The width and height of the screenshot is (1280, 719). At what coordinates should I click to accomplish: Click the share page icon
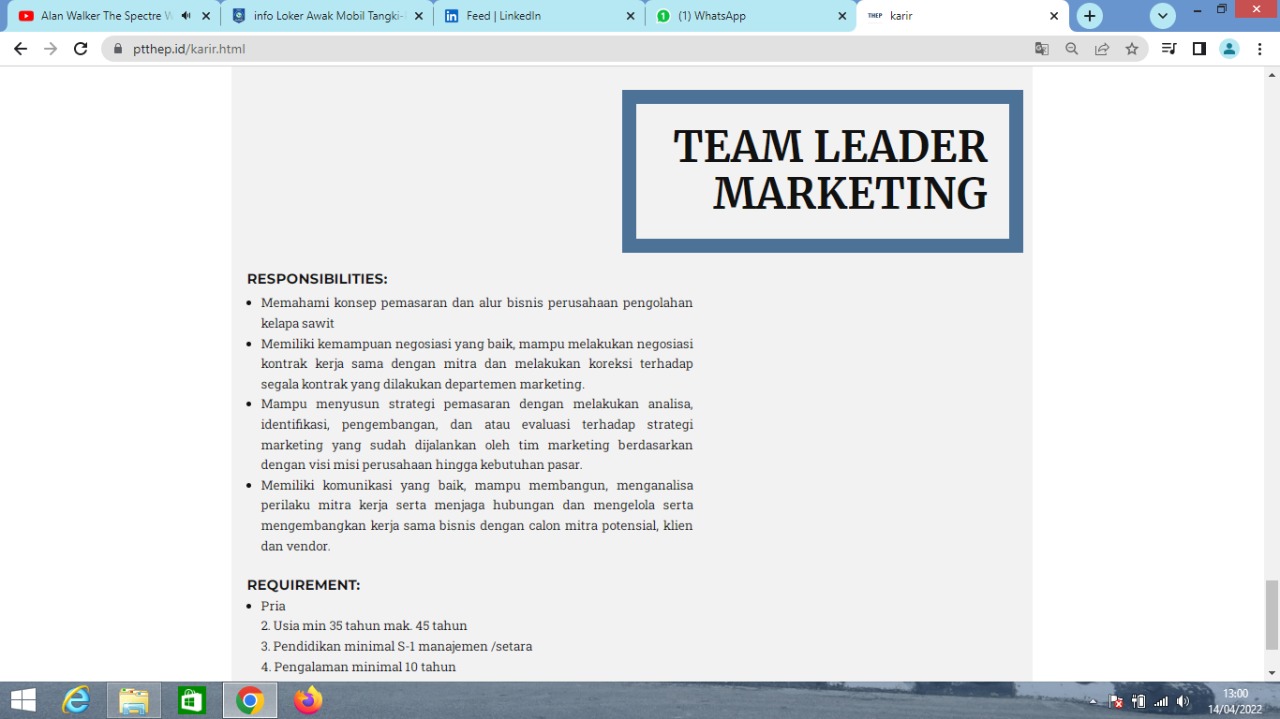pyautogui.click(x=1101, y=49)
